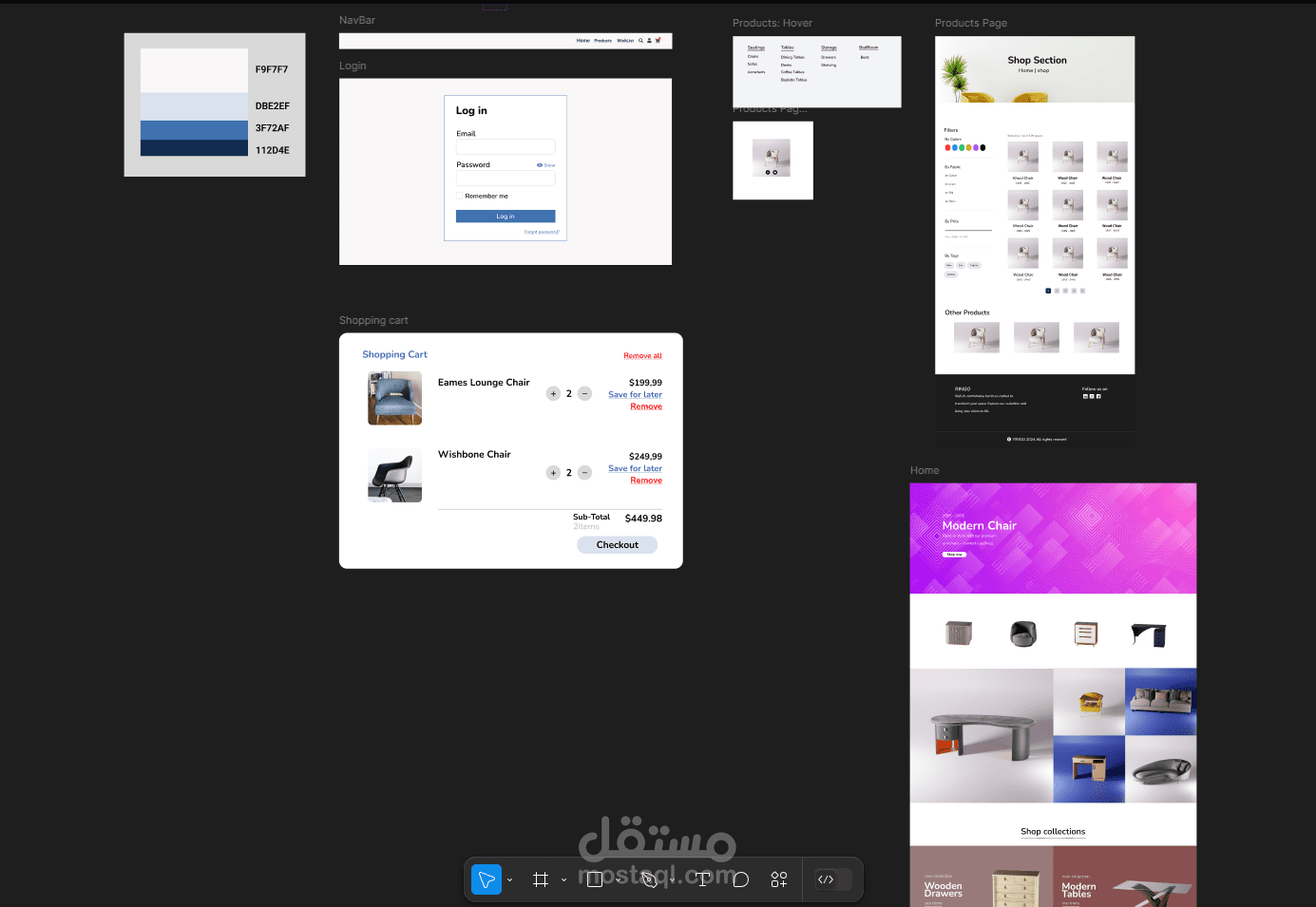Select the Comment tool

pyautogui.click(x=741, y=879)
